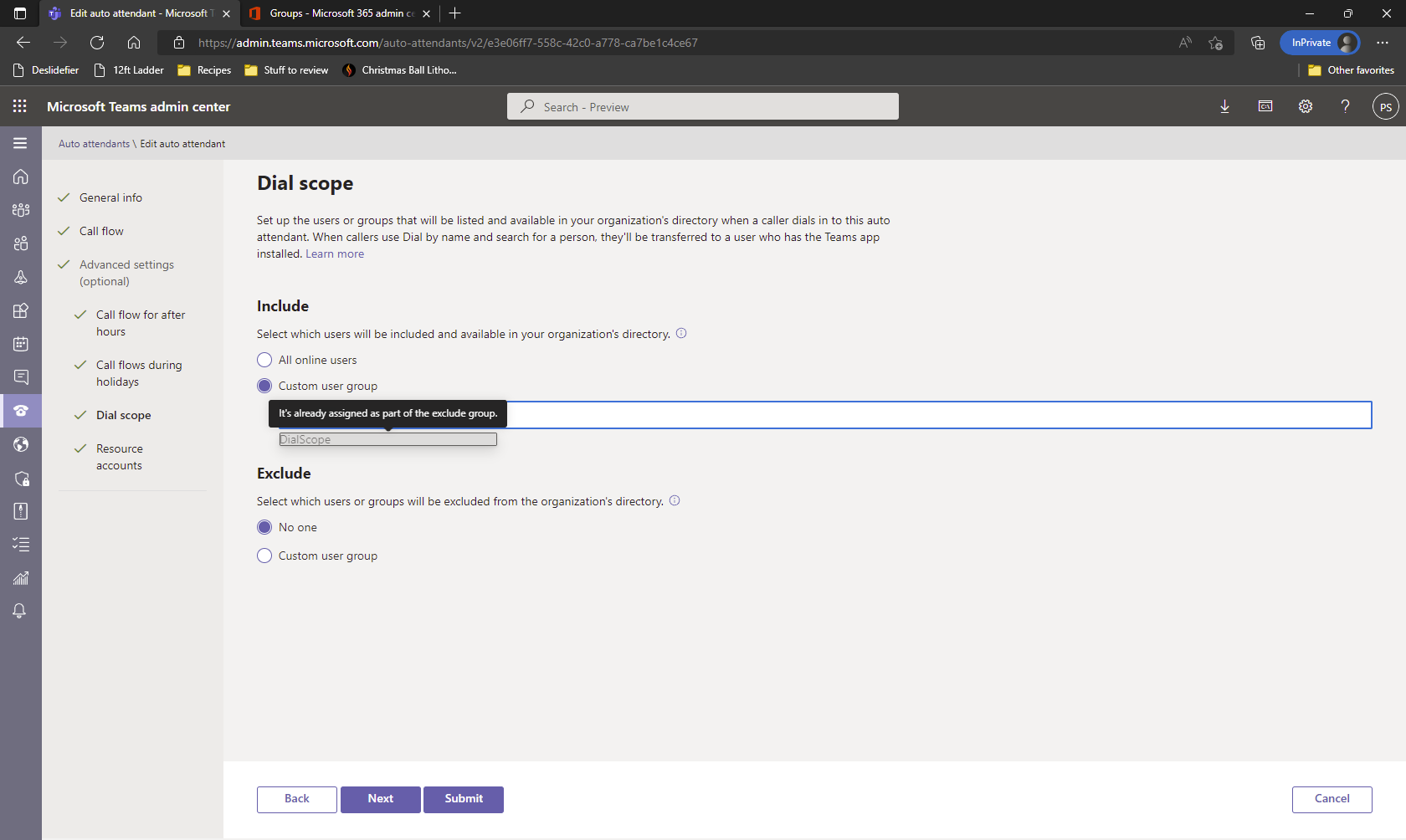Image resolution: width=1406 pixels, height=840 pixels.
Task: Click the Next button
Action: [381, 799]
